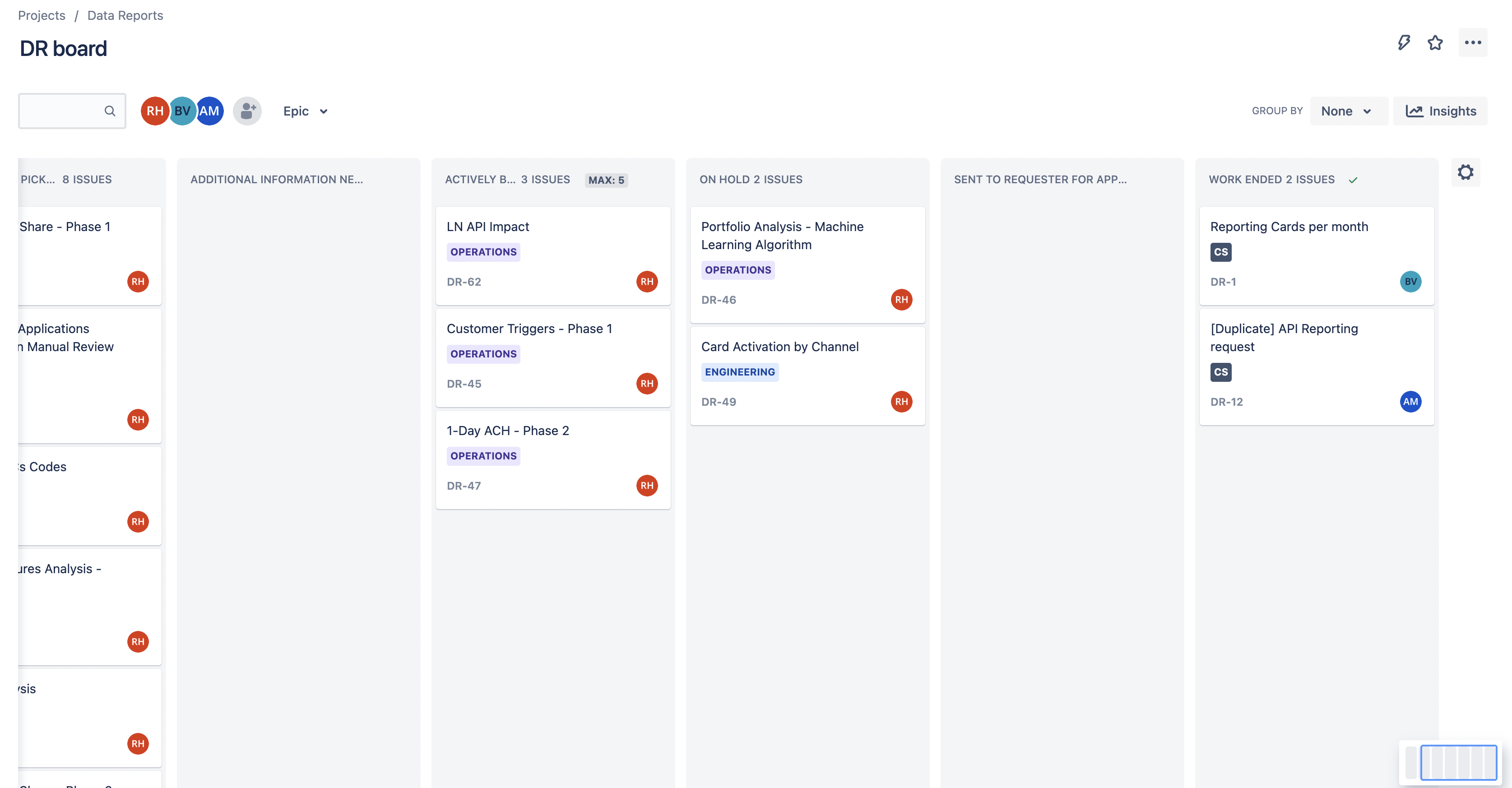Open the Projects breadcrumb link

coord(42,15)
